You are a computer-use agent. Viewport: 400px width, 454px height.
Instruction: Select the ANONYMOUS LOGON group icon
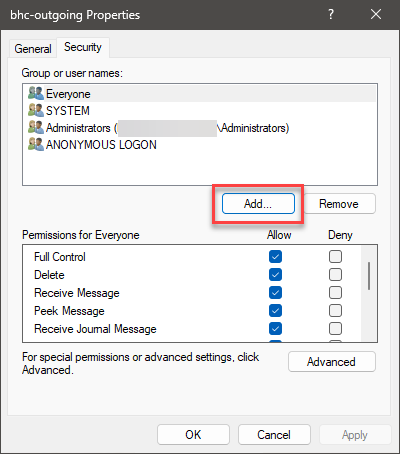click(x=36, y=144)
